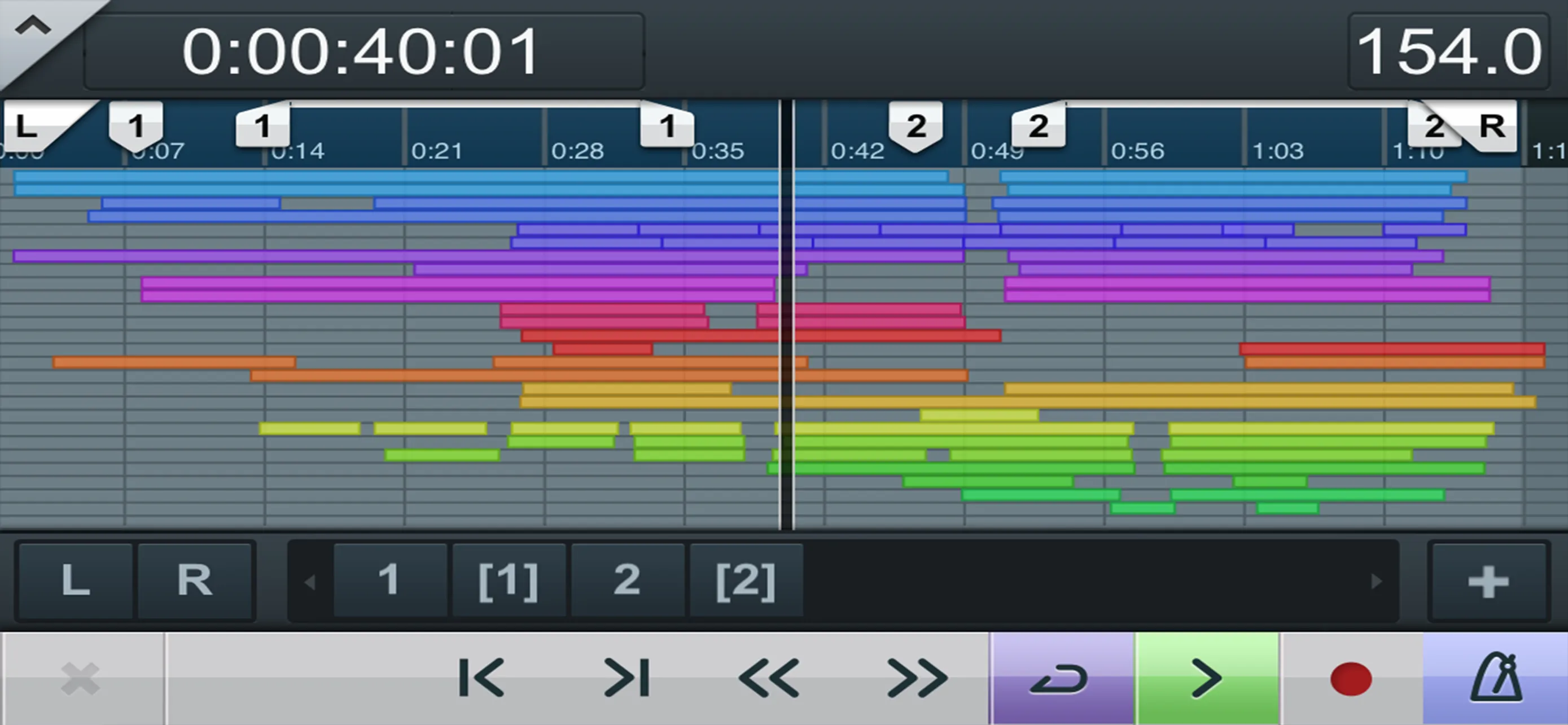This screenshot has width=1568, height=725.
Task: Start playback with the green play button
Action: [1208, 678]
